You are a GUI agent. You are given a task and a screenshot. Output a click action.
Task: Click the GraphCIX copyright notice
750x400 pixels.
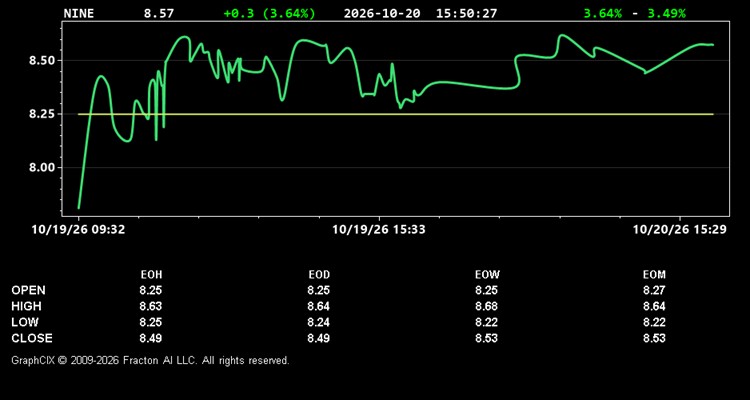(x=150, y=360)
